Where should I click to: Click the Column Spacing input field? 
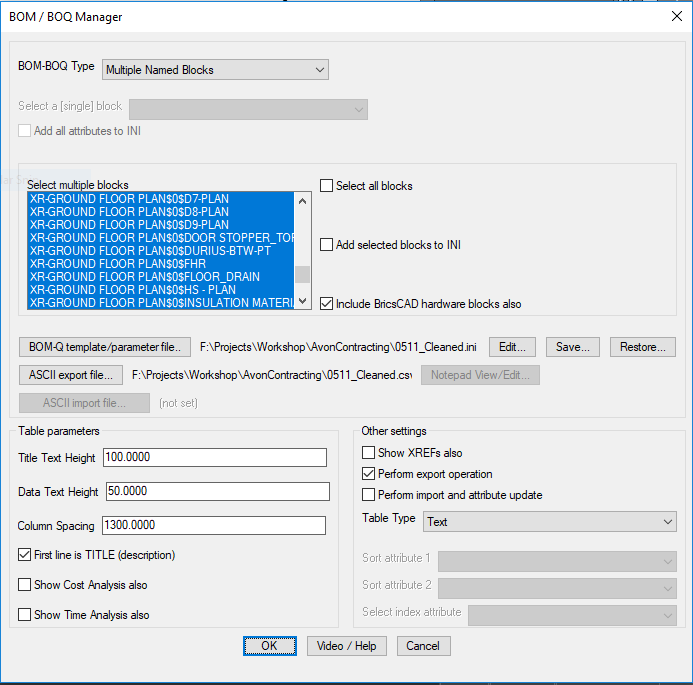[214, 525]
